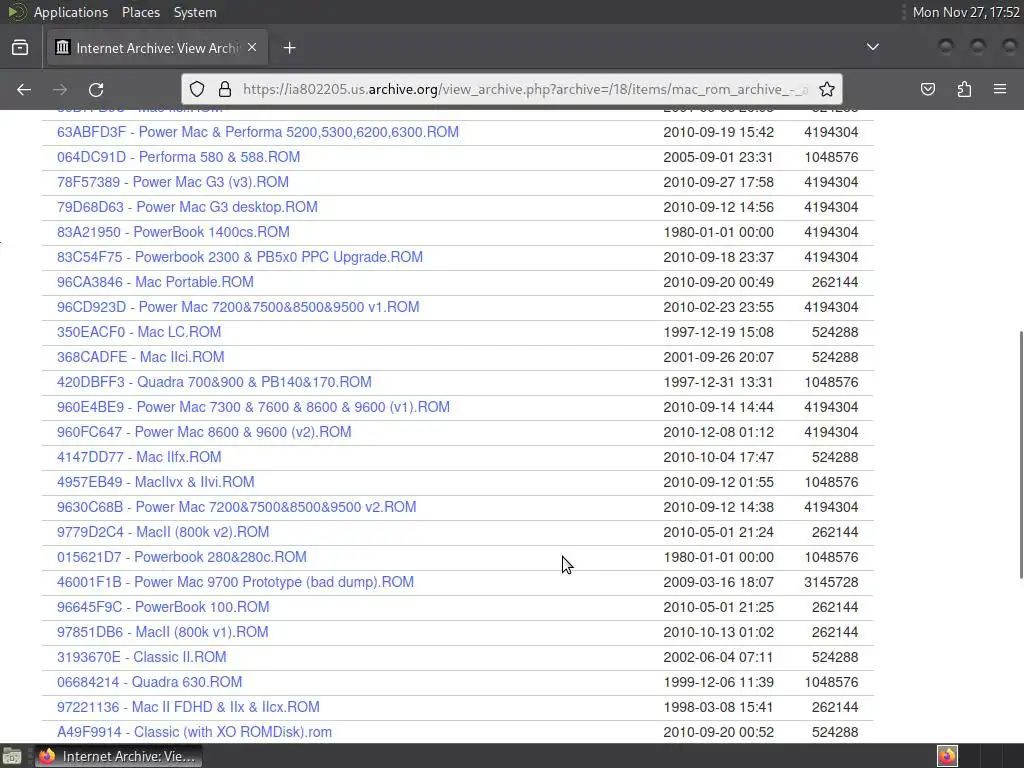The width and height of the screenshot is (1024, 768).
Task: Open MacIIvx & IIvi.ROM link
Action: [x=155, y=482]
